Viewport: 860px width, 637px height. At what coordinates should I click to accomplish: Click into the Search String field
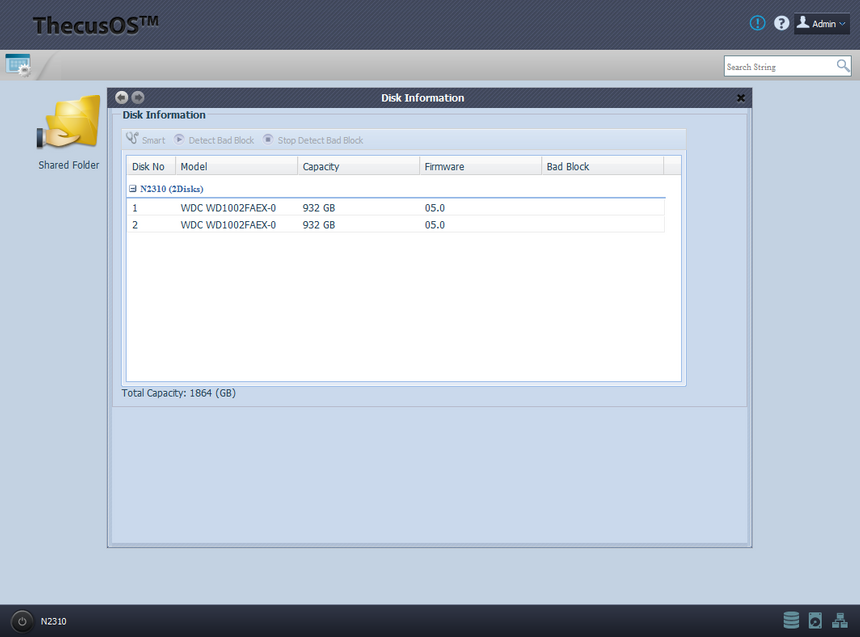(778, 66)
